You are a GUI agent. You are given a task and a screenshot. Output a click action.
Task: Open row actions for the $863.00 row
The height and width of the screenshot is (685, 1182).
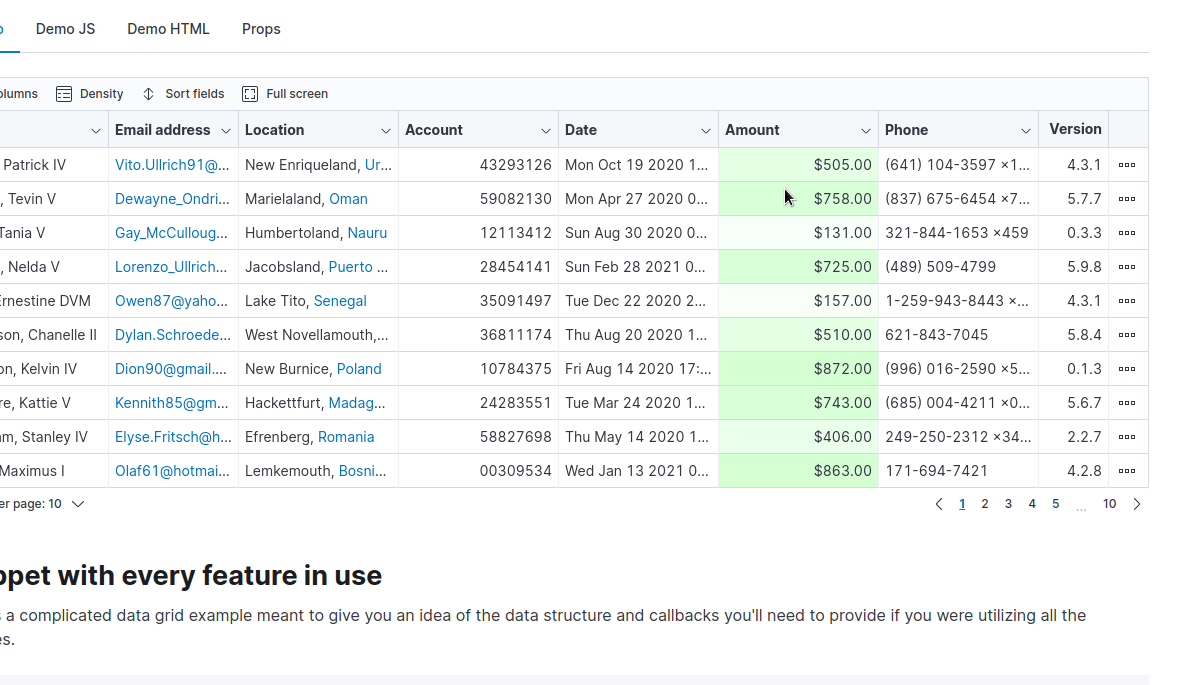(1127, 471)
